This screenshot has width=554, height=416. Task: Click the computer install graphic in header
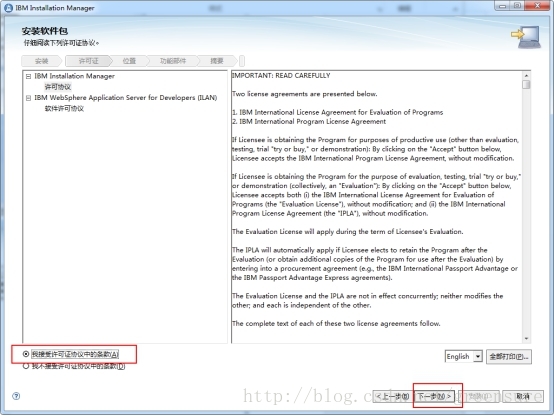[526, 37]
